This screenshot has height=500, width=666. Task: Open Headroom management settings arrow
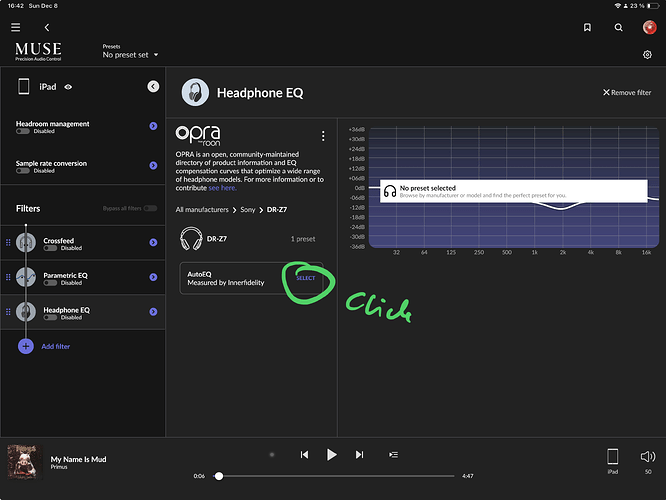pos(153,126)
